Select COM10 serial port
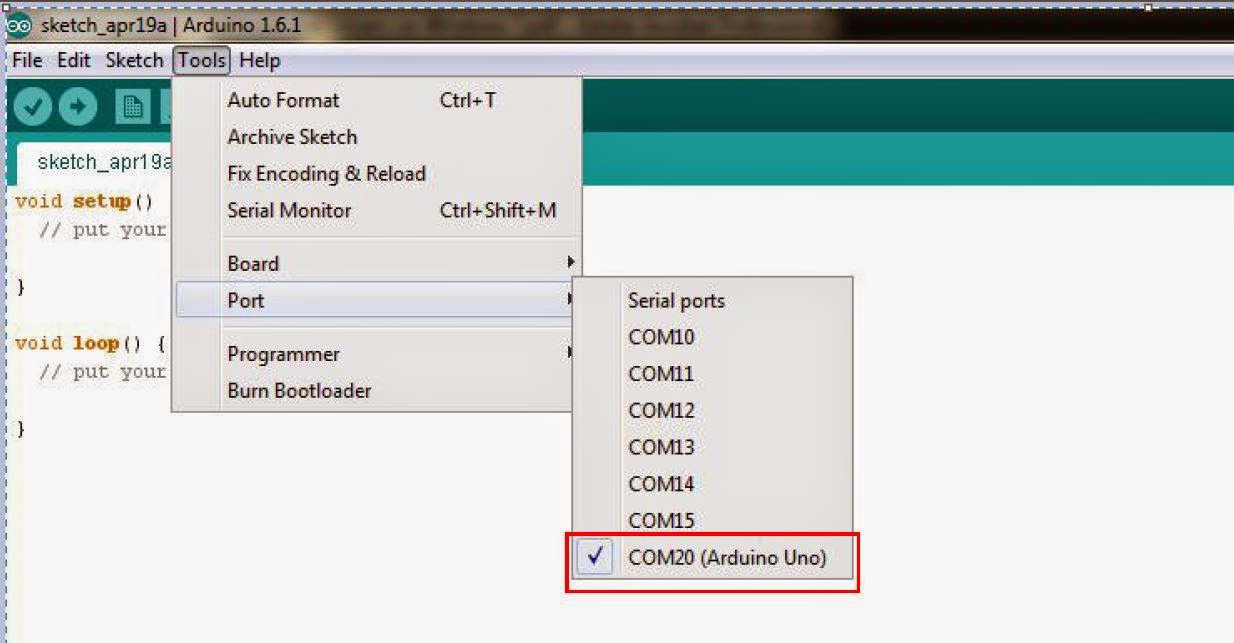The image size is (1234, 643). point(714,337)
